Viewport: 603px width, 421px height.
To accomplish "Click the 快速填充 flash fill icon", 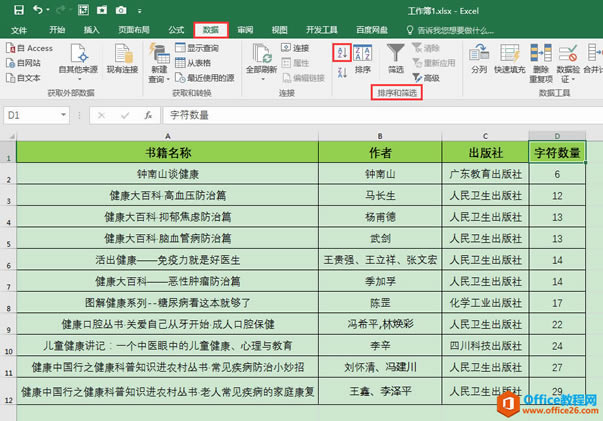I will click(x=510, y=58).
